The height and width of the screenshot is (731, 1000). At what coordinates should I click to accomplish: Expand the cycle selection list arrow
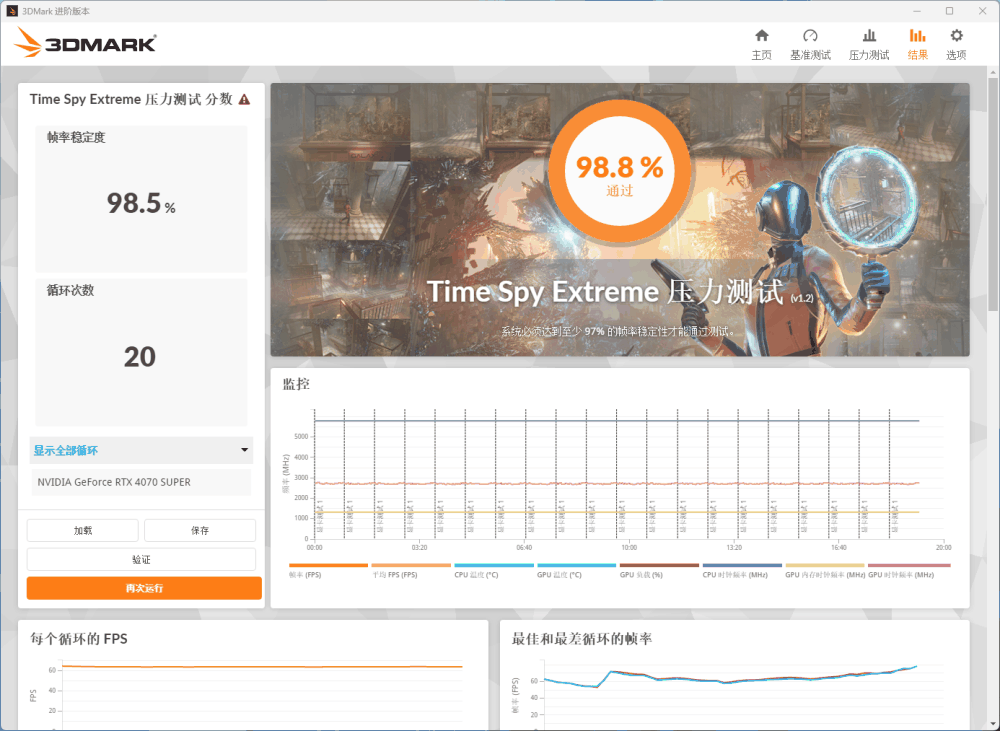[x=243, y=451]
